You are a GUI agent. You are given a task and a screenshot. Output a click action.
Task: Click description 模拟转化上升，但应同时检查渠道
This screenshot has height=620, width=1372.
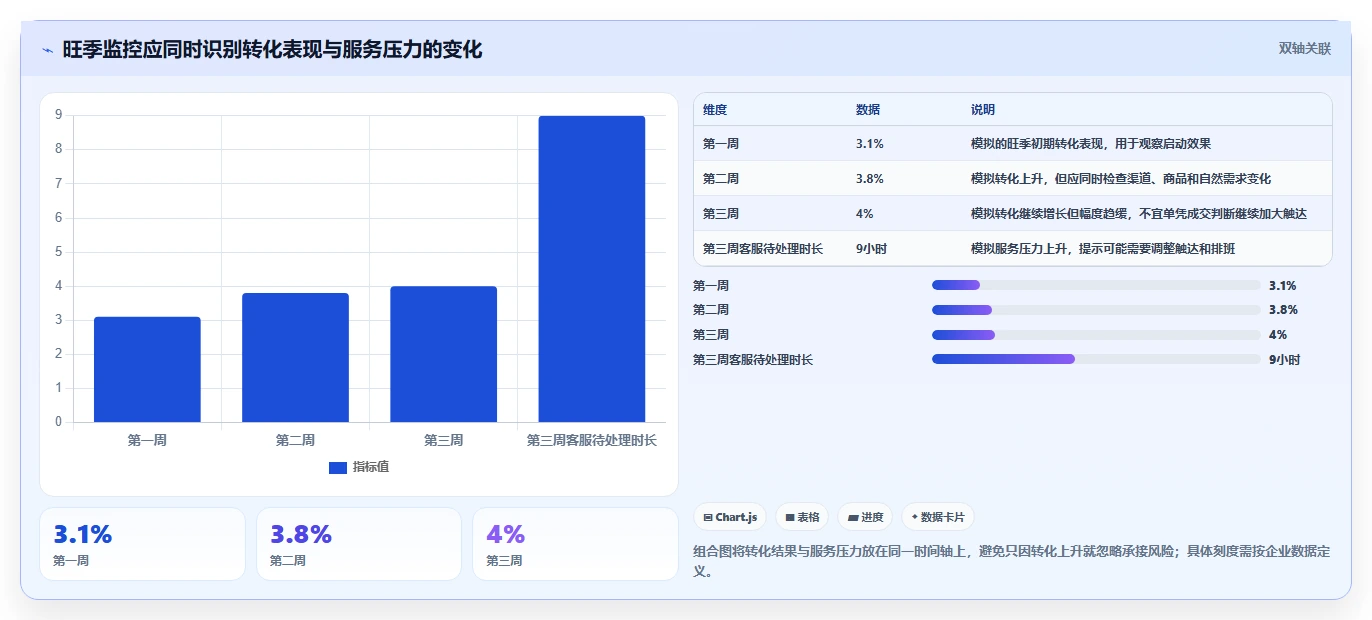1121,179
